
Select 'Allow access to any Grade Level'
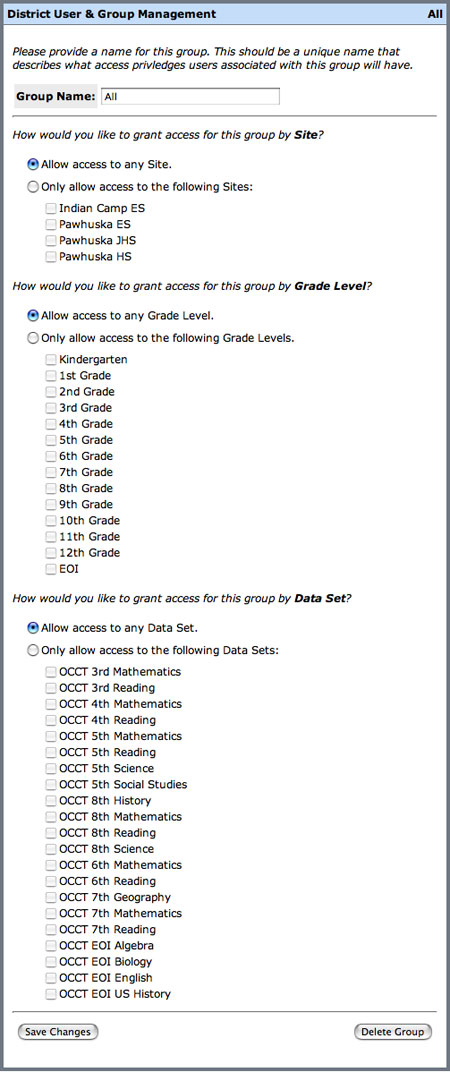pyautogui.click(x=32, y=316)
